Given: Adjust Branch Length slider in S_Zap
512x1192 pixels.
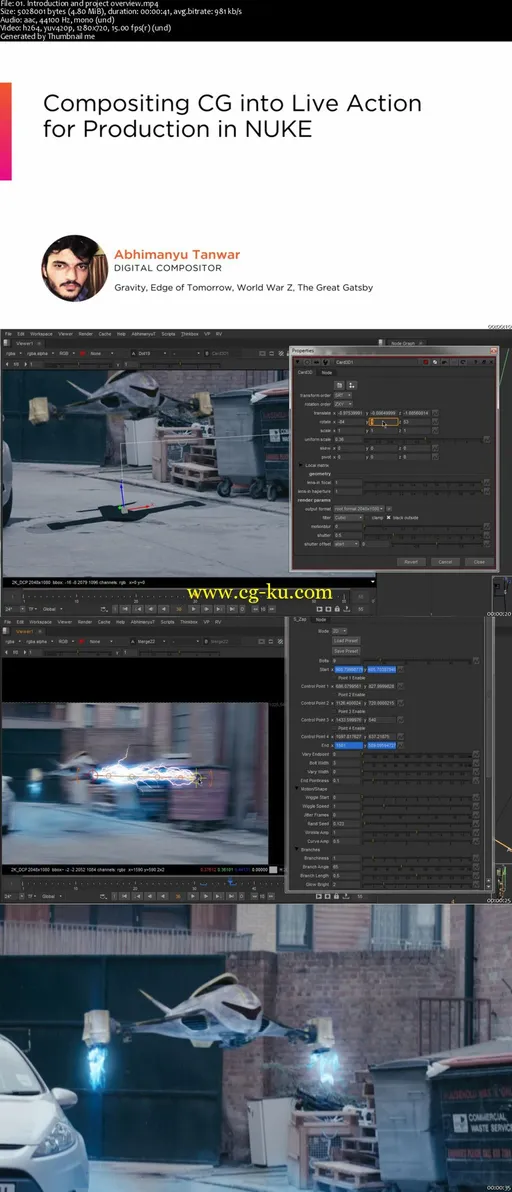Looking at the screenshot, I should [x=417, y=876].
